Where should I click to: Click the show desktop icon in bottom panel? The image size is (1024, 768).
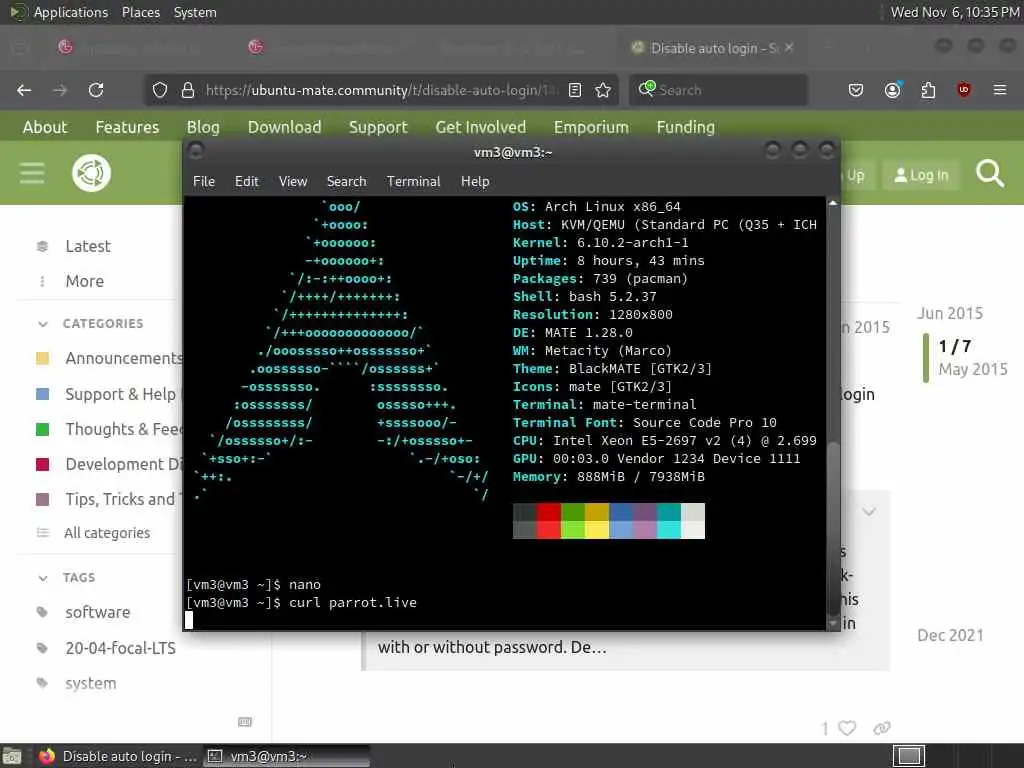[12, 756]
